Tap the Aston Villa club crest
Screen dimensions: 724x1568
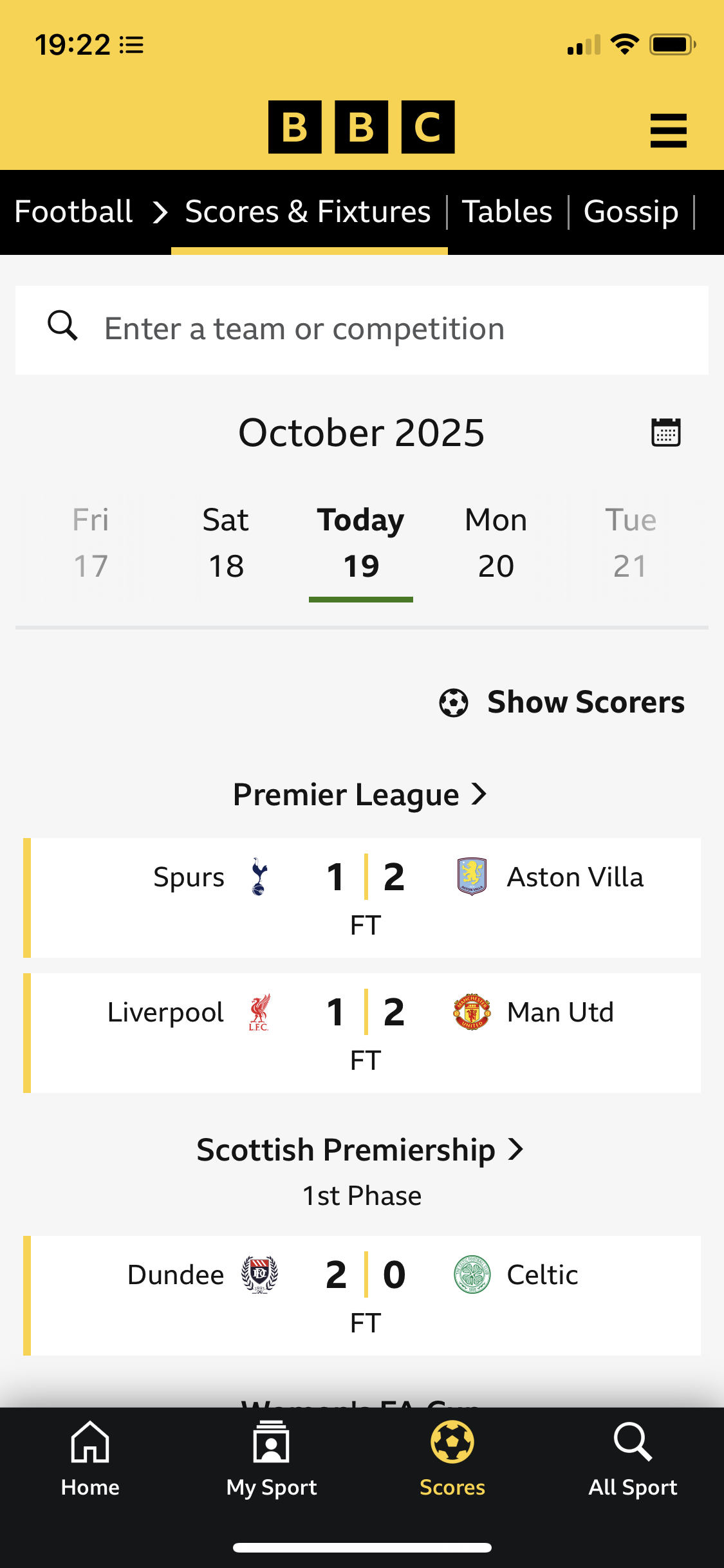coord(472,877)
